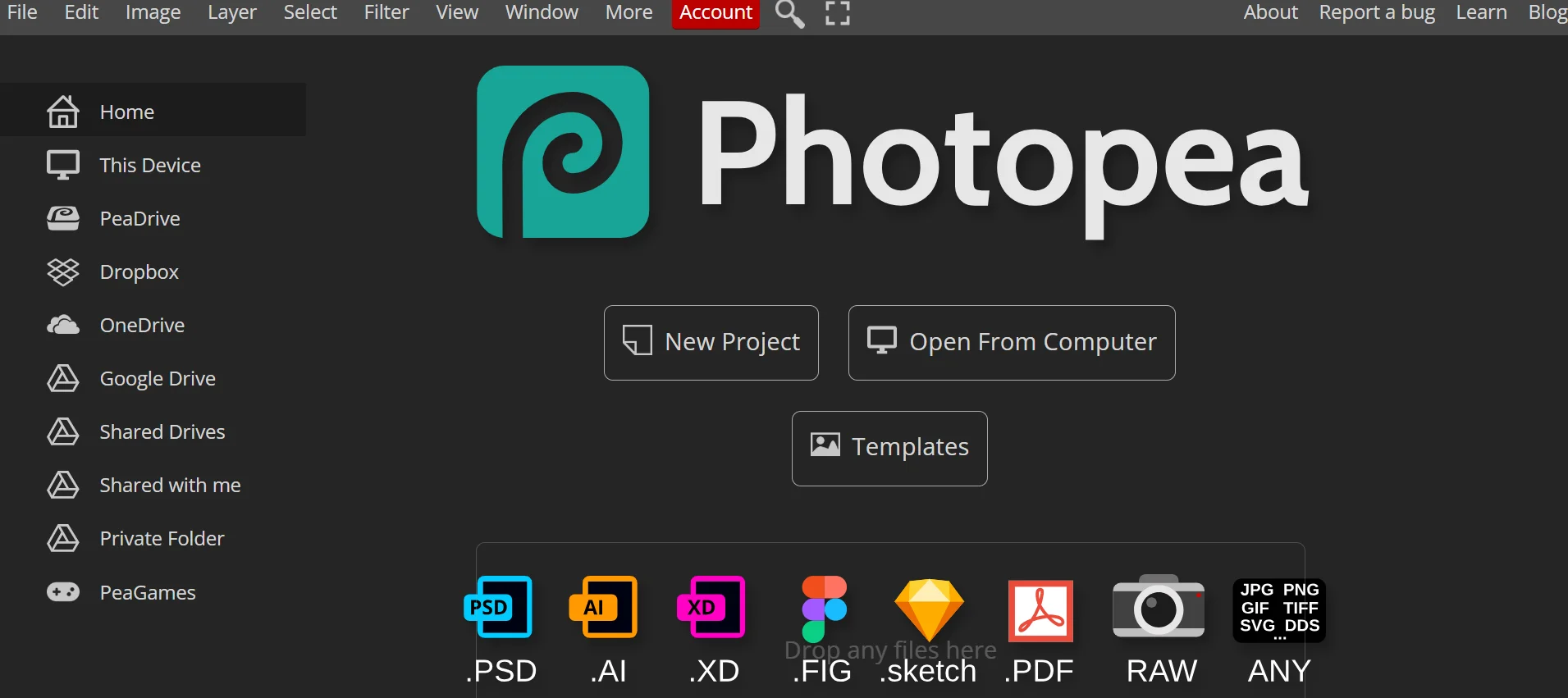Open Dropbox label in sidebar
This screenshot has height=698, width=1568.
click(139, 272)
